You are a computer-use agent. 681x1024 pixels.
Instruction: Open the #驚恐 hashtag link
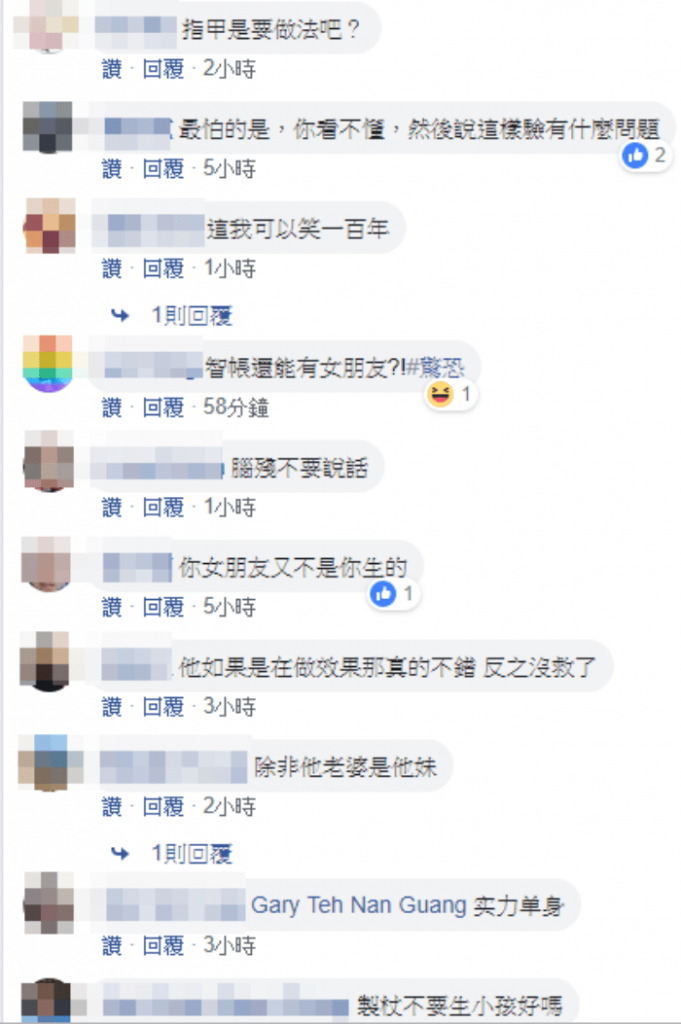coord(436,368)
